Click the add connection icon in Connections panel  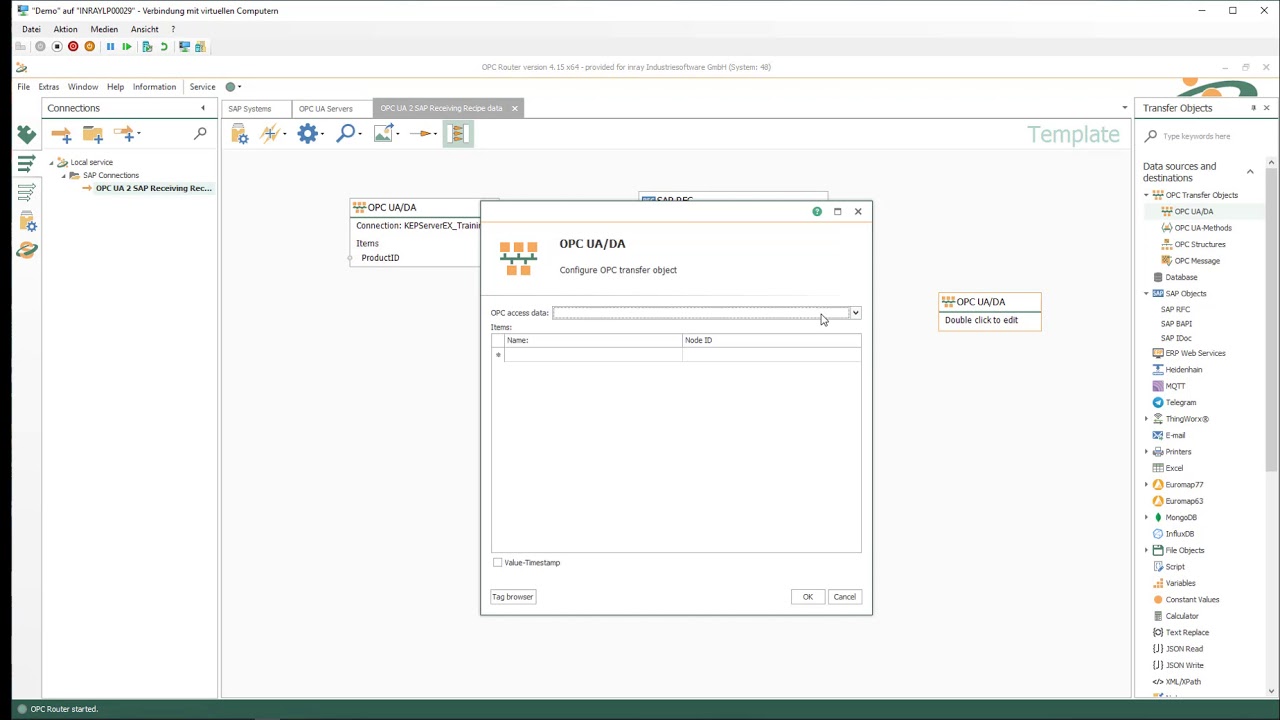coord(61,133)
